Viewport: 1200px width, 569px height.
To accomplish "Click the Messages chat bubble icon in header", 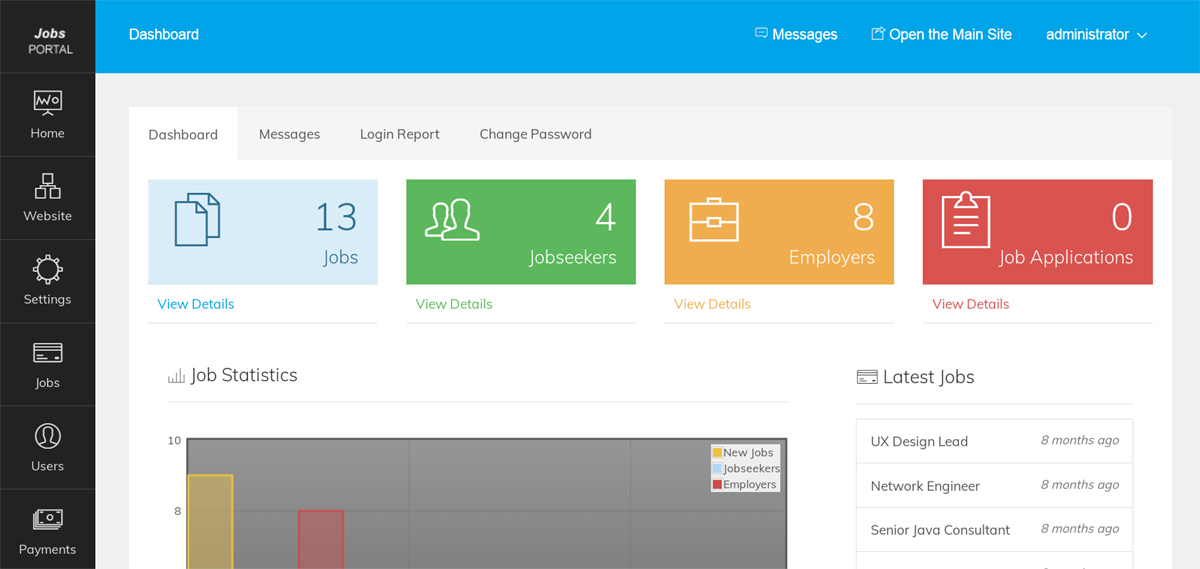I will point(761,33).
